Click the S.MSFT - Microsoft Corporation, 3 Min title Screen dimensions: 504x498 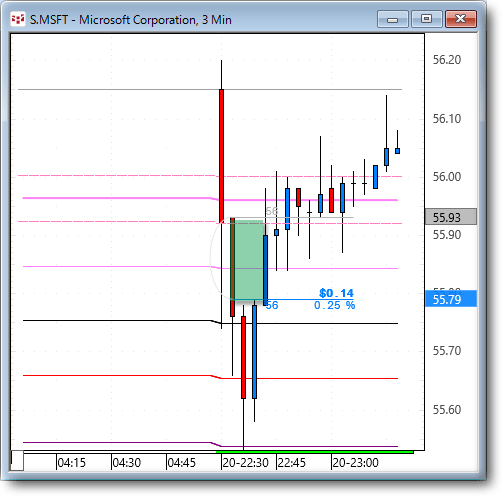click(x=131, y=20)
